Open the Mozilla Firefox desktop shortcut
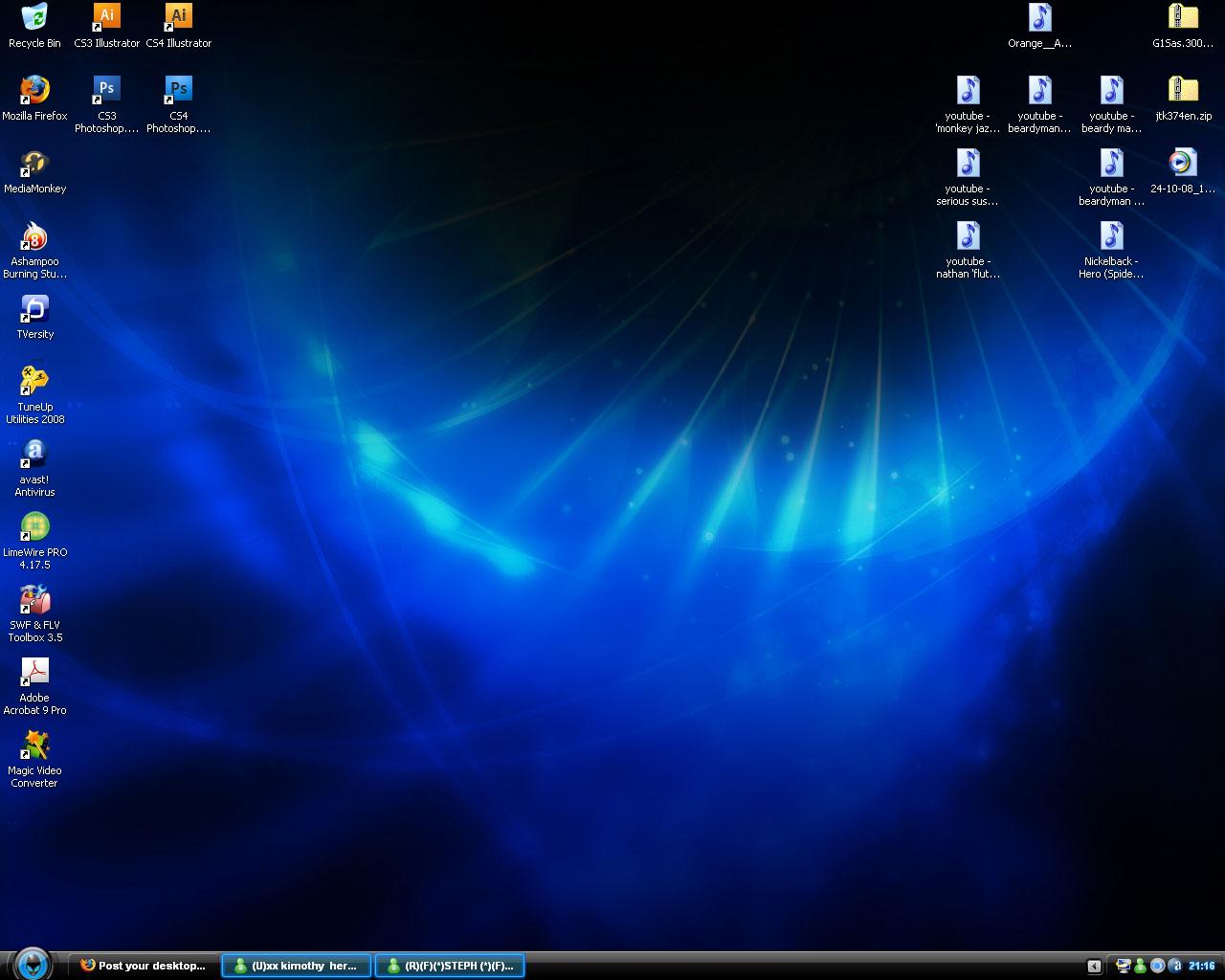Screen dimensions: 1225x980 34,99
